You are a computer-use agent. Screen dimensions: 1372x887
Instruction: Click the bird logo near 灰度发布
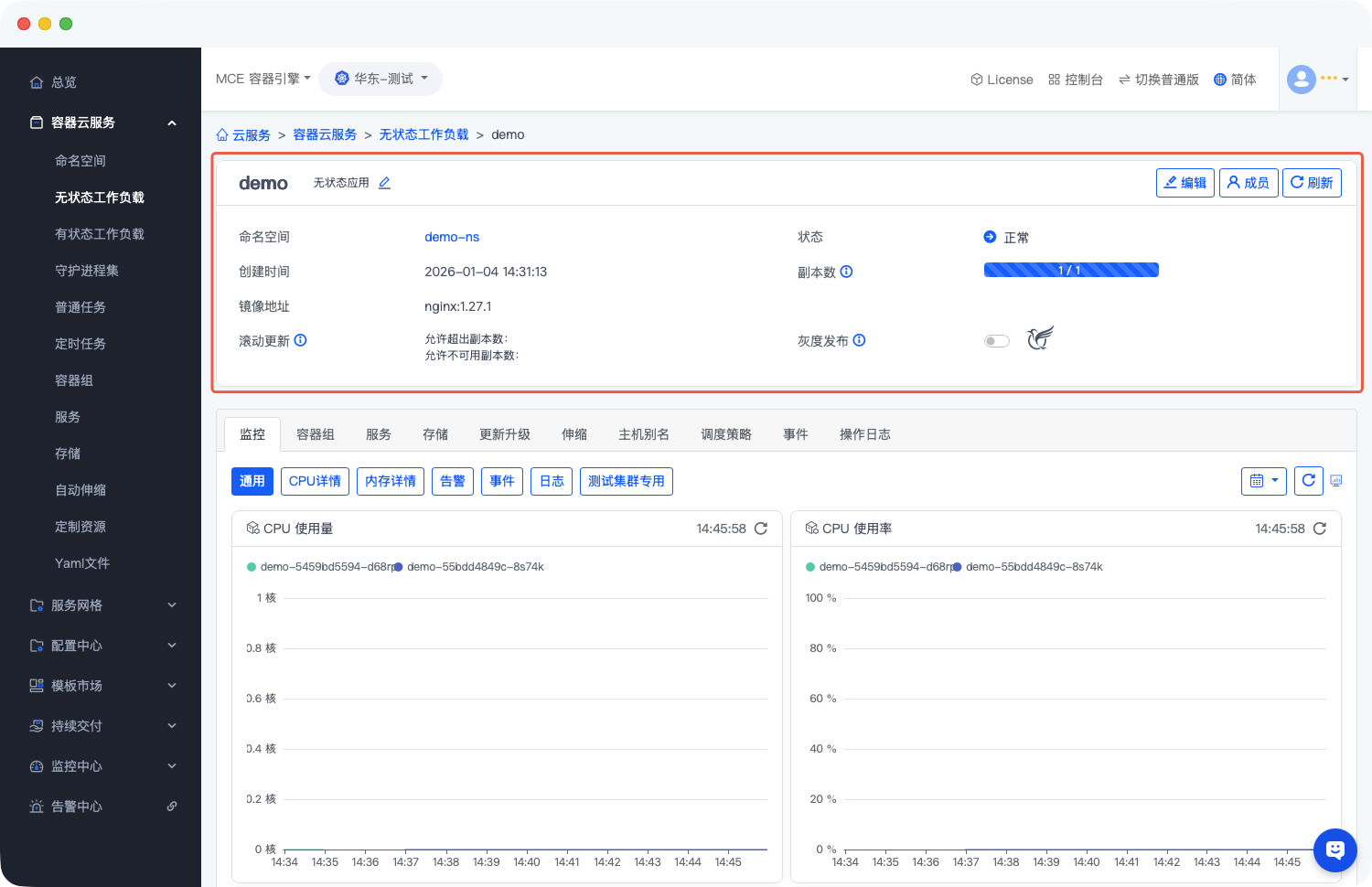click(1040, 338)
